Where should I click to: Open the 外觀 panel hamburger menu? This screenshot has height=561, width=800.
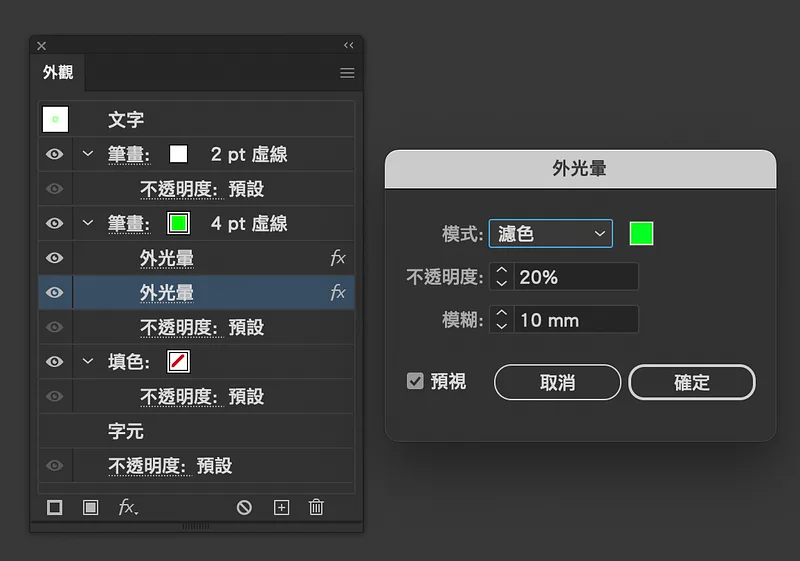pyautogui.click(x=347, y=73)
